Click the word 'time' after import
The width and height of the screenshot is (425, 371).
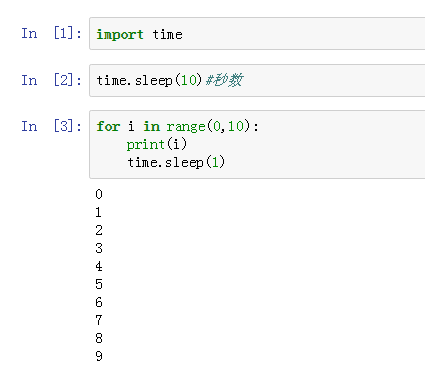pos(167,34)
